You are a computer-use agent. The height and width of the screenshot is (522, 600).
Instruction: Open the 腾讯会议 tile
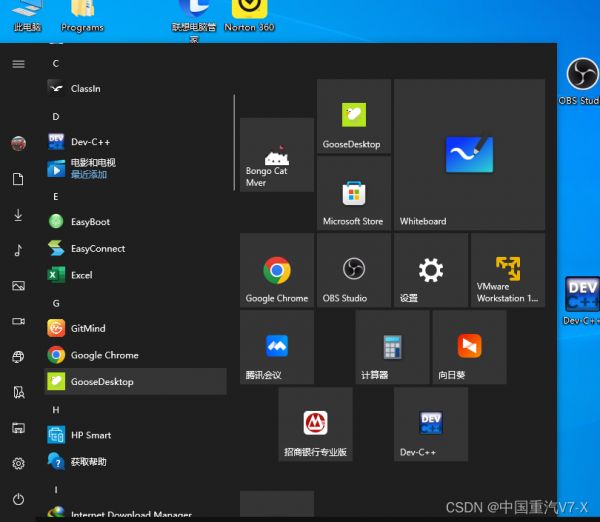click(277, 347)
